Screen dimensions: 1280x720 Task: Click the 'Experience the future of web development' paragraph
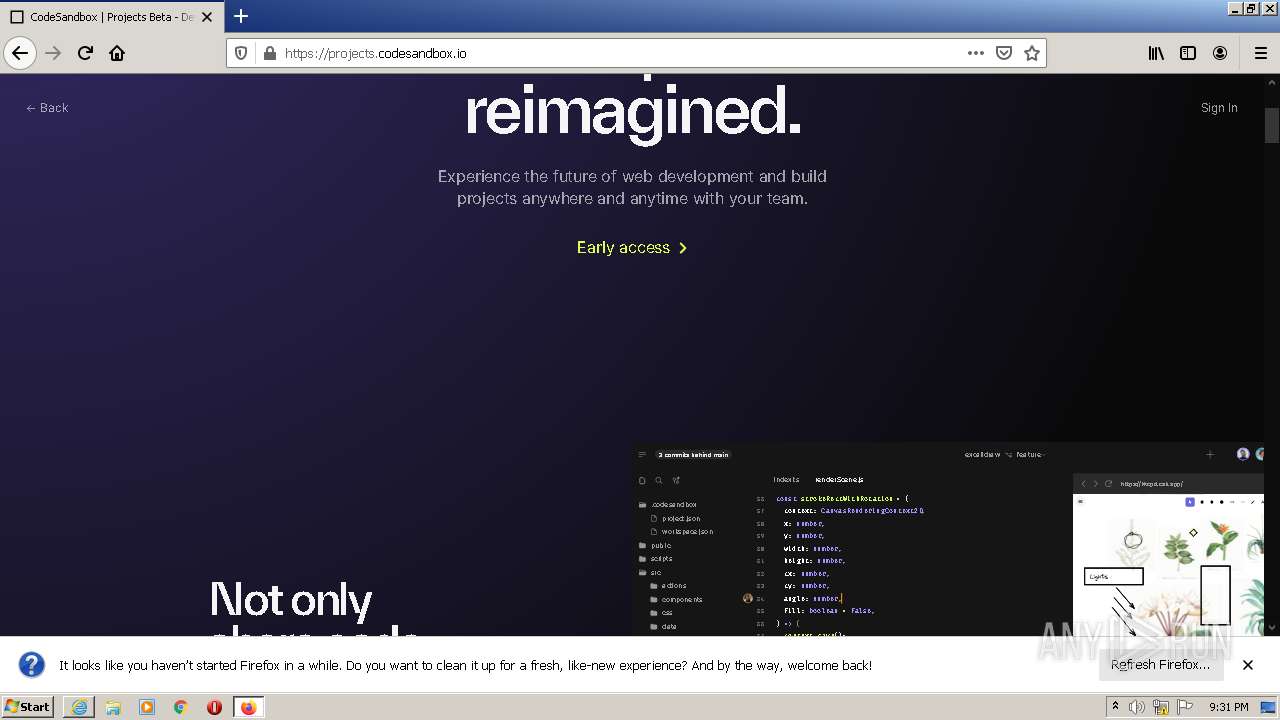pyautogui.click(x=632, y=187)
